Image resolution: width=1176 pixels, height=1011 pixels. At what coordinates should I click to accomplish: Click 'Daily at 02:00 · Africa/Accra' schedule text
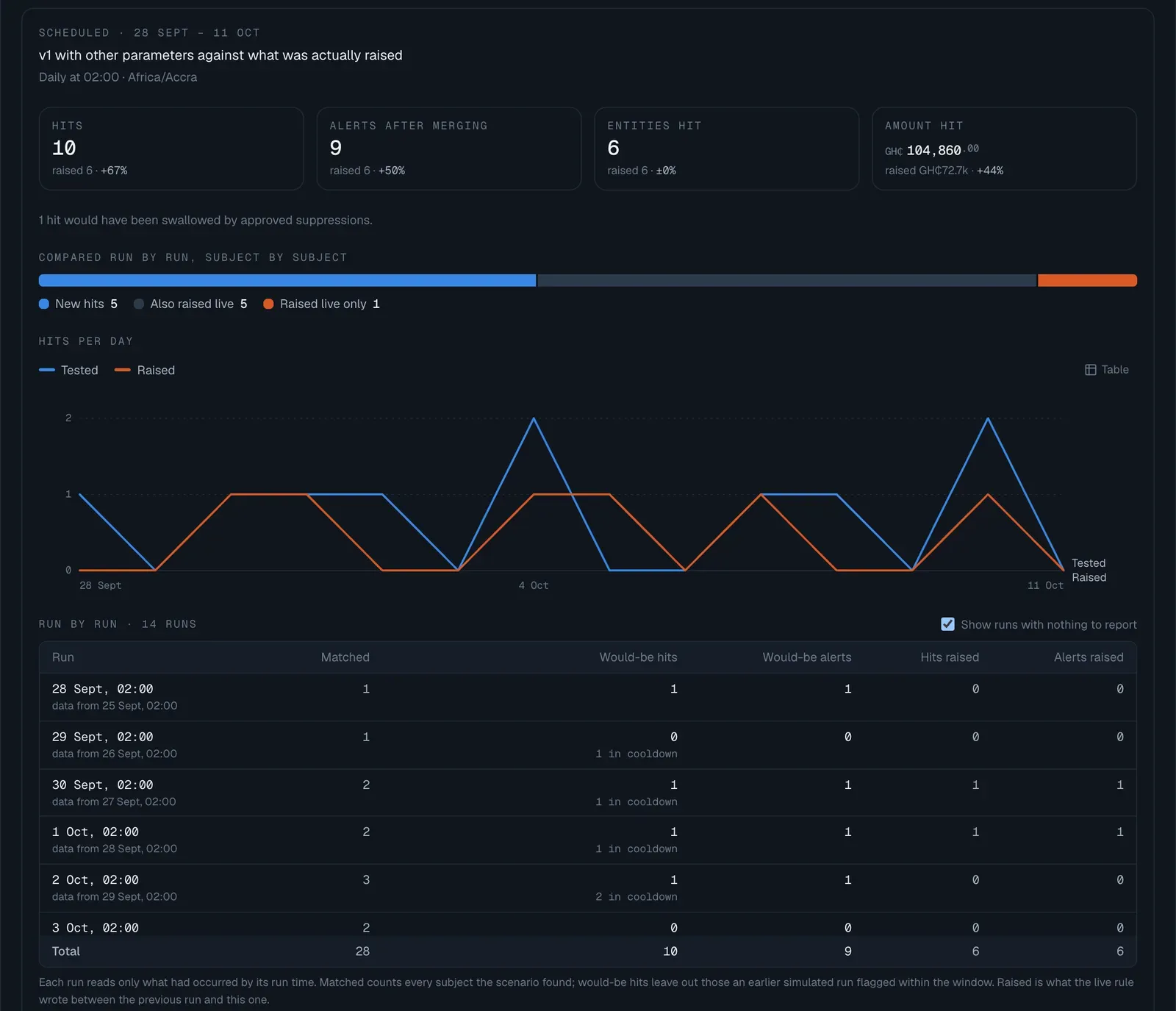(x=118, y=77)
